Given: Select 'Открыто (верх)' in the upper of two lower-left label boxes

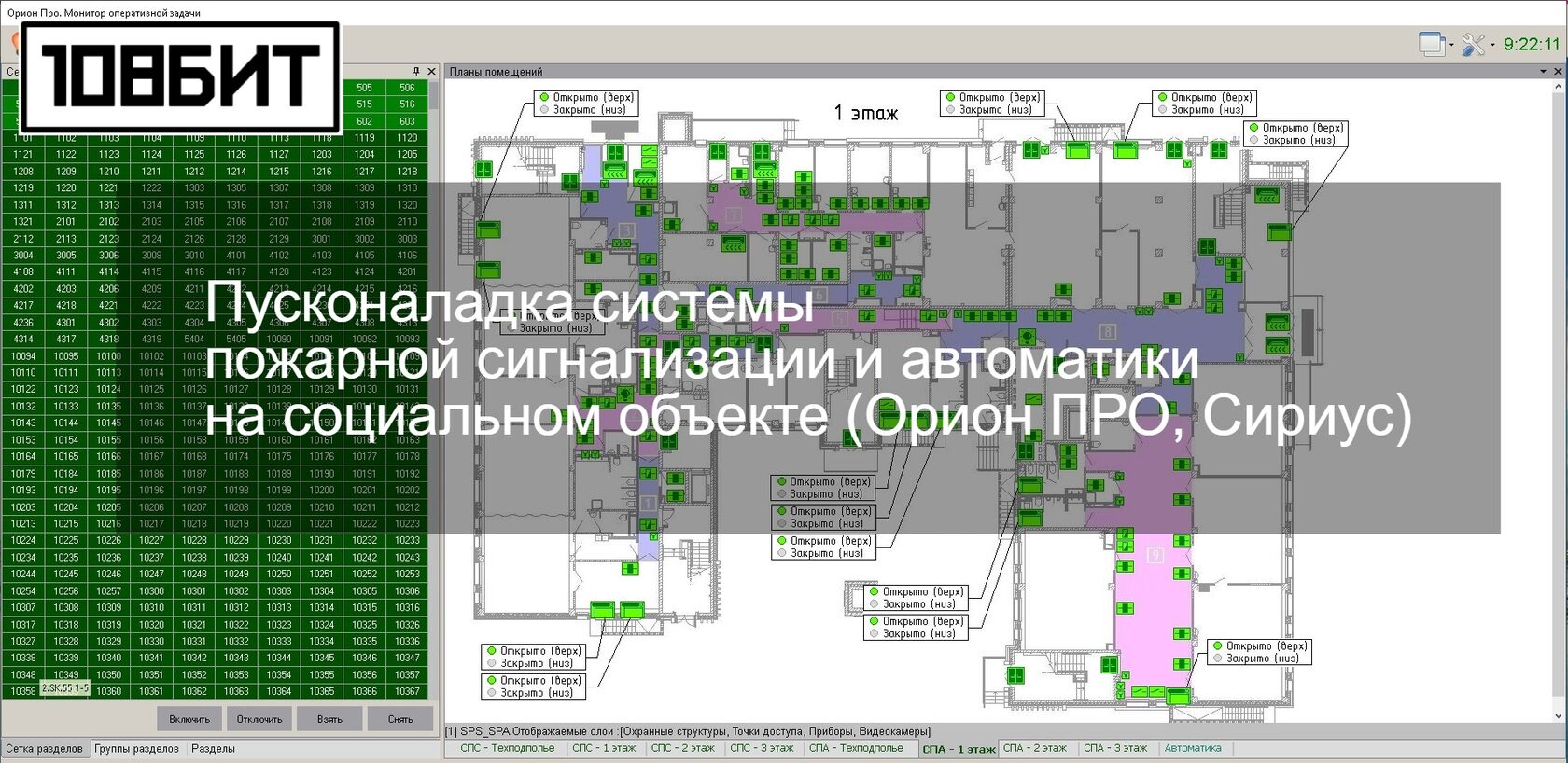Looking at the screenshot, I should click(x=540, y=651).
